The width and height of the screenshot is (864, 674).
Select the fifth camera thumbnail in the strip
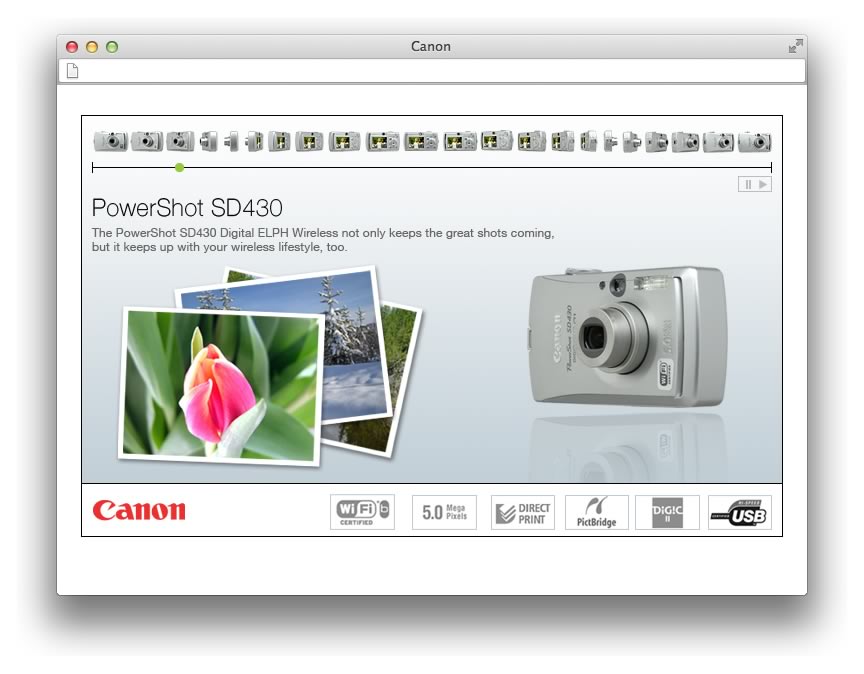(x=232, y=141)
